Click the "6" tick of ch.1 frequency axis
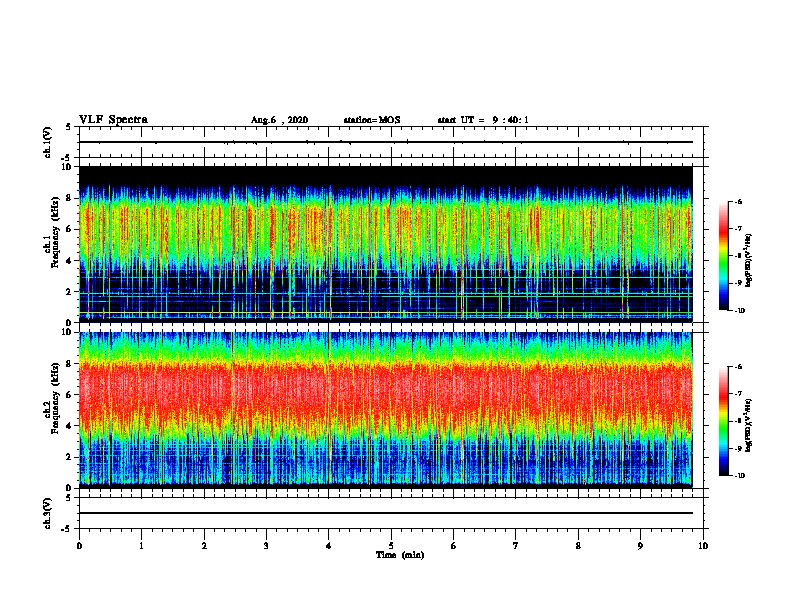 pos(69,229)
